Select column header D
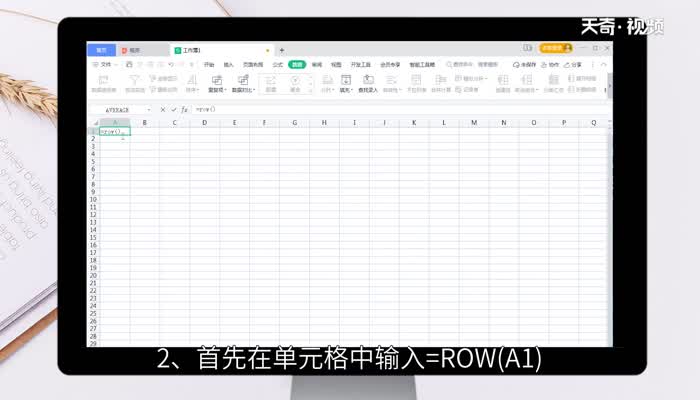 pyautogui.click(x=204, y=123)
